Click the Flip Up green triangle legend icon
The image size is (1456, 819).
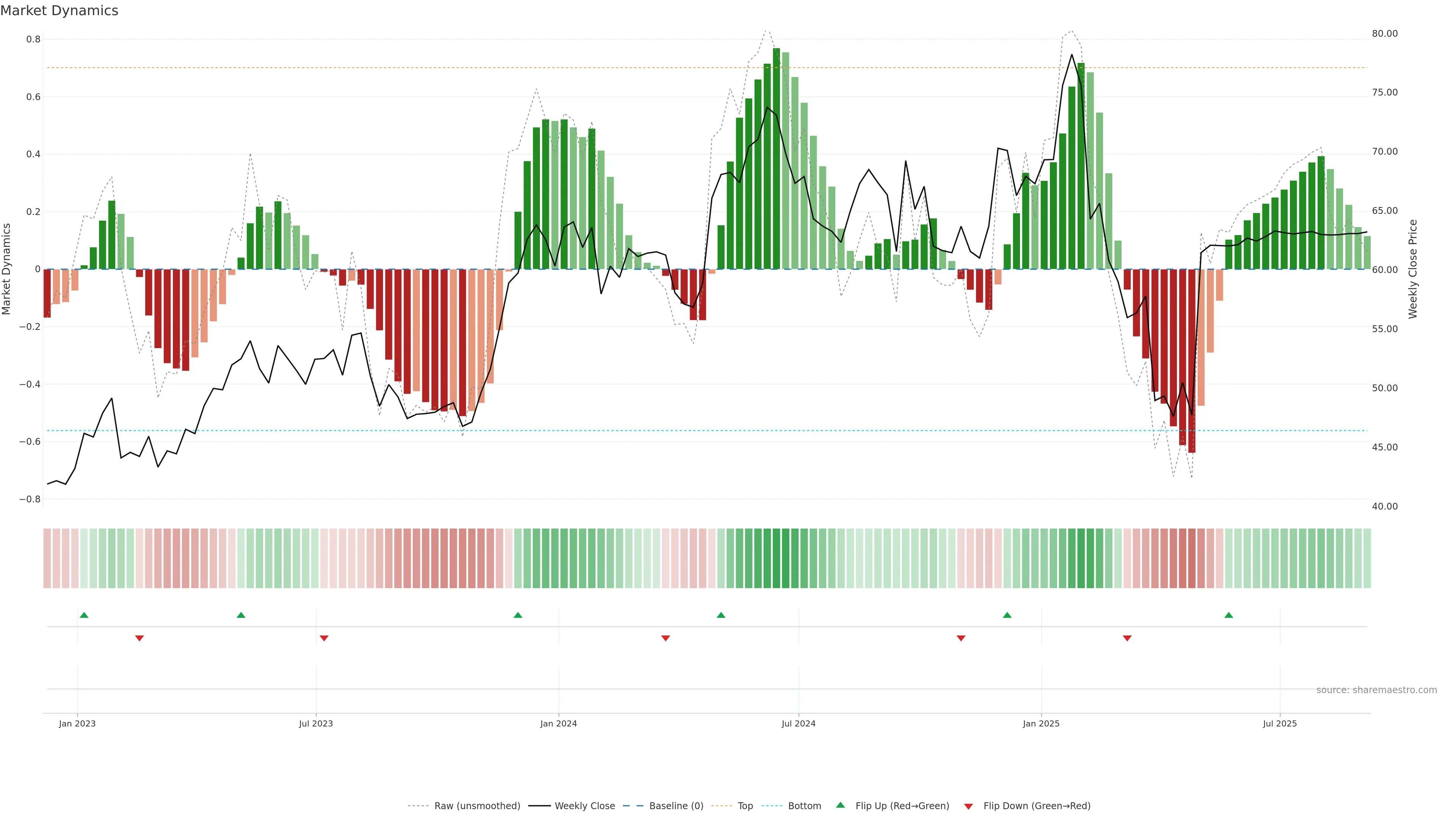point(841,805)
